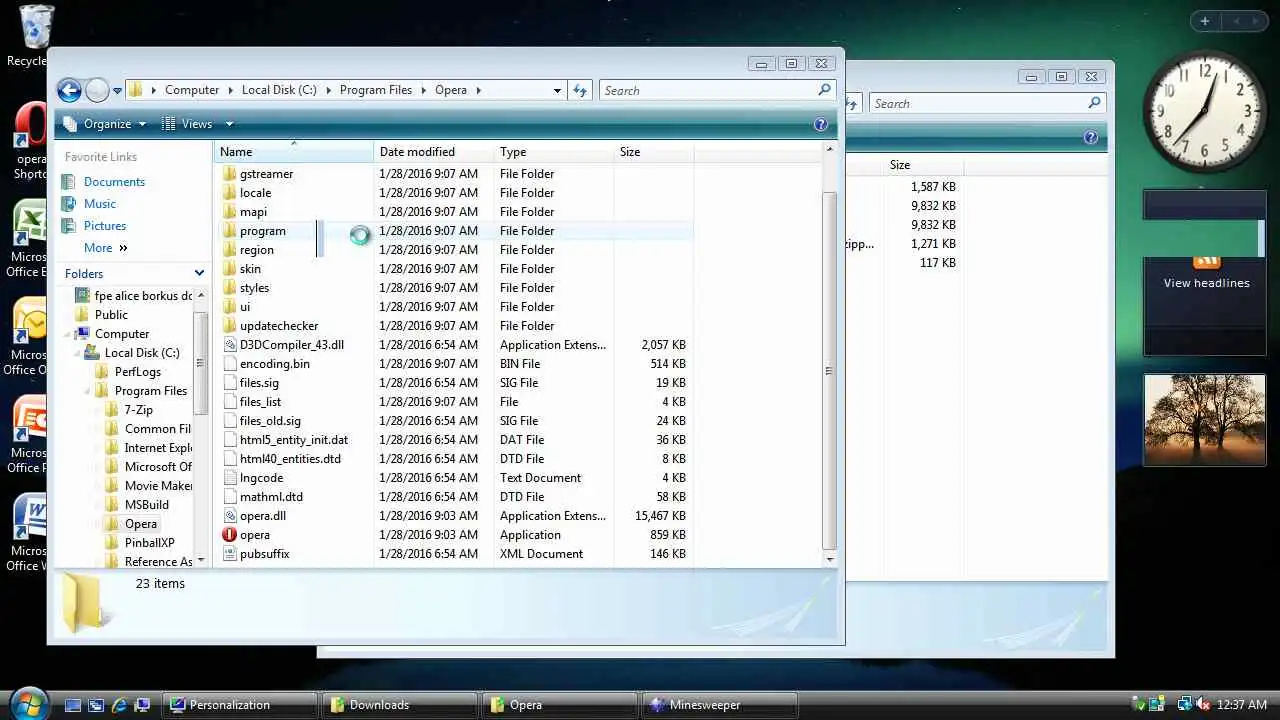Select the opera.dll file icon
1280x720 pixels.
tap(229, 516)
